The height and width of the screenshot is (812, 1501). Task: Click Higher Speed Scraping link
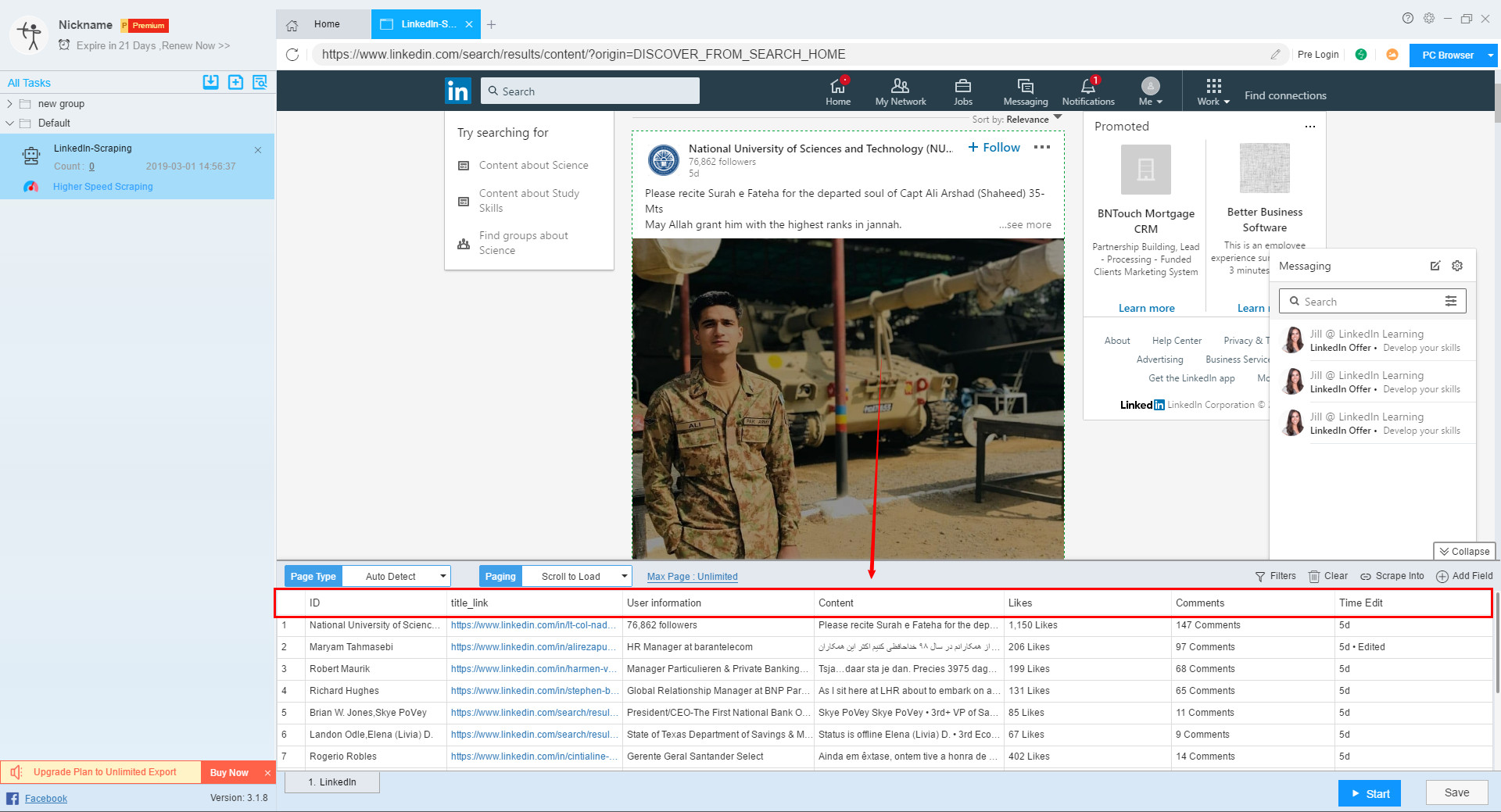[102, 187]
